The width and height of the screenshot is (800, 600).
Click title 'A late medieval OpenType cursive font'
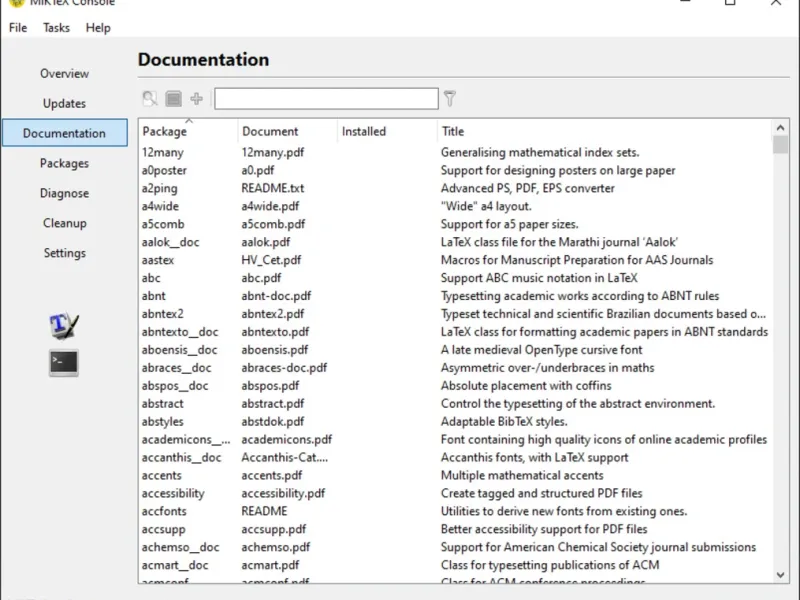(541, 350)
